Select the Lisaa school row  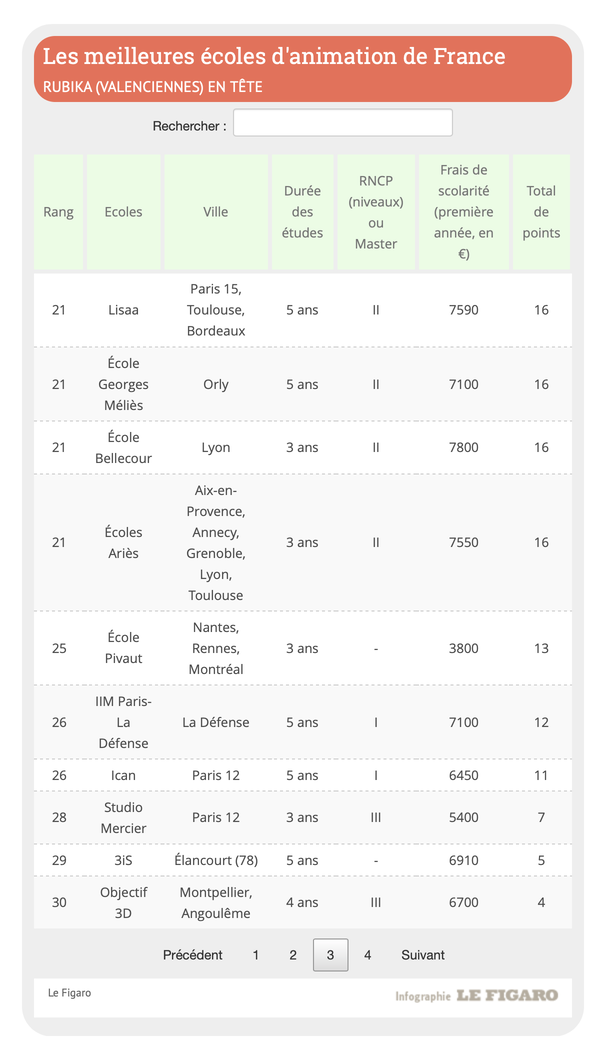point(124,310)
